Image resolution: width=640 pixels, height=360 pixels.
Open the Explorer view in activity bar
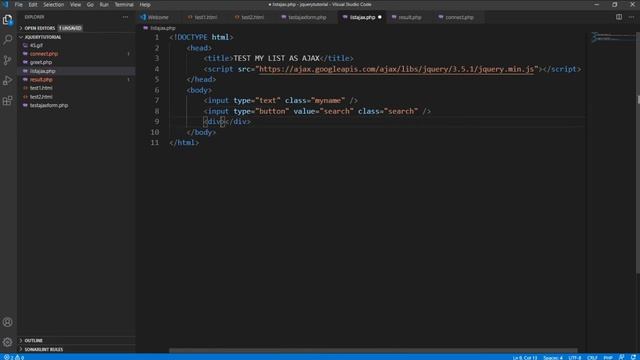(x=7, y=20)
